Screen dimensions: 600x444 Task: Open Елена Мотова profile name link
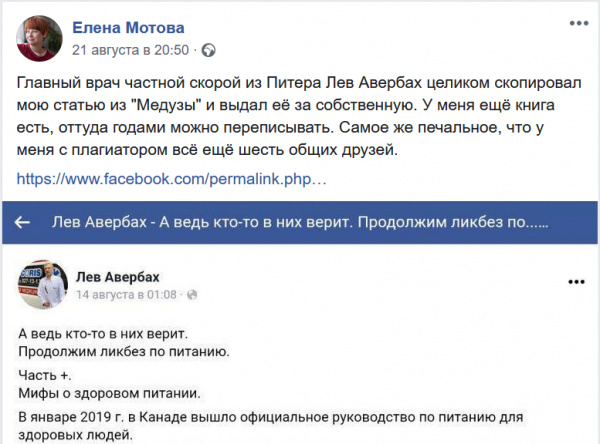click(123, 27)
